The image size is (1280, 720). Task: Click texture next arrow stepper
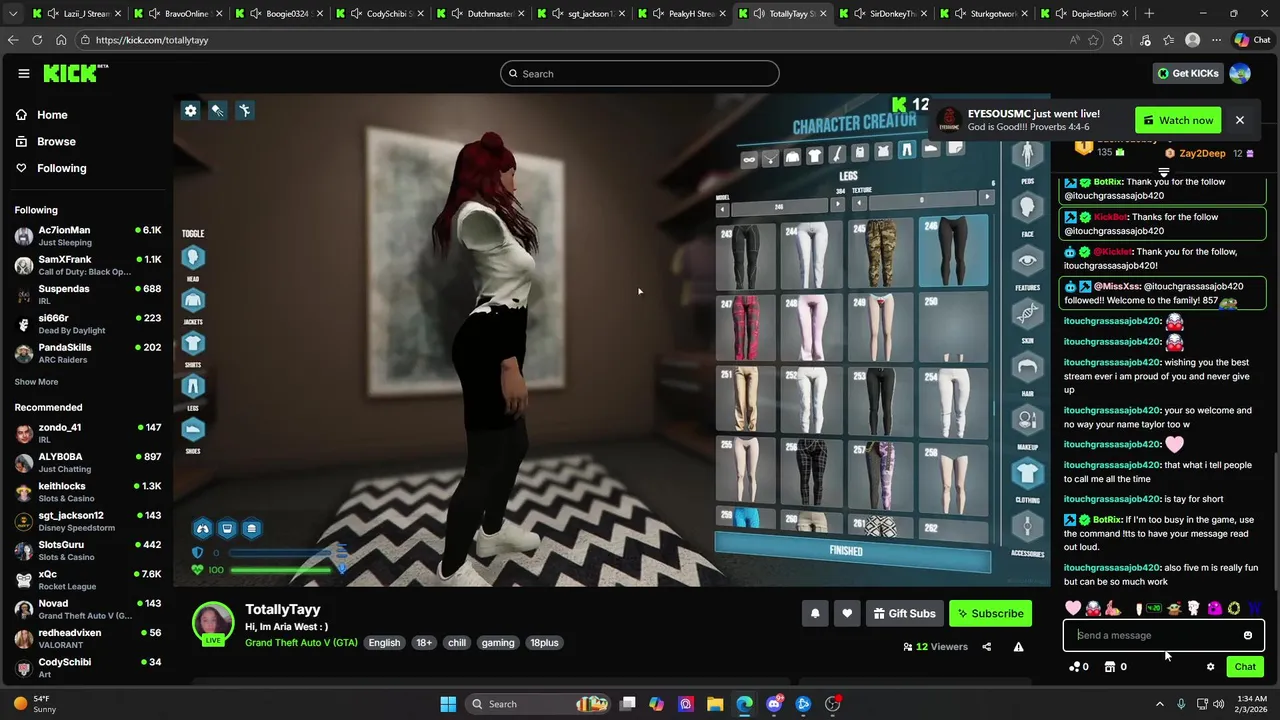(x=987, y=197)
